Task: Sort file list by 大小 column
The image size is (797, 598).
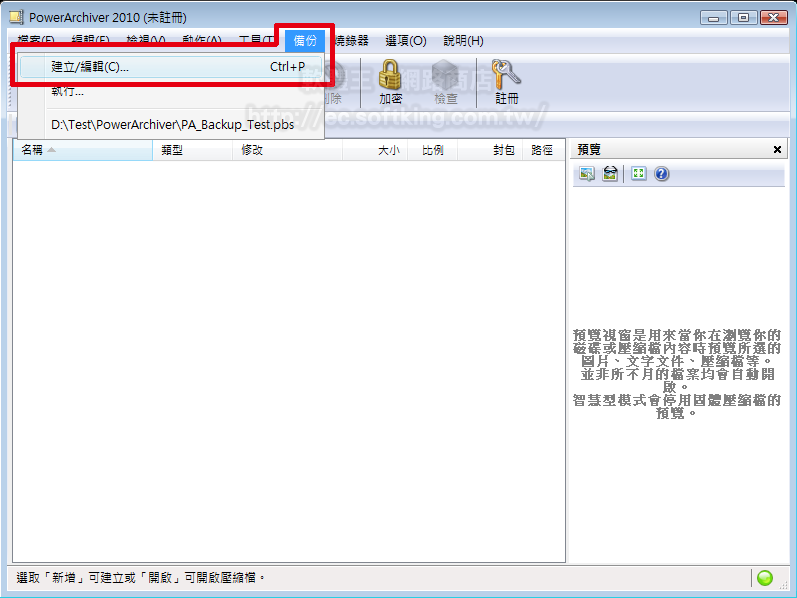Action: [x=388, y=150]
